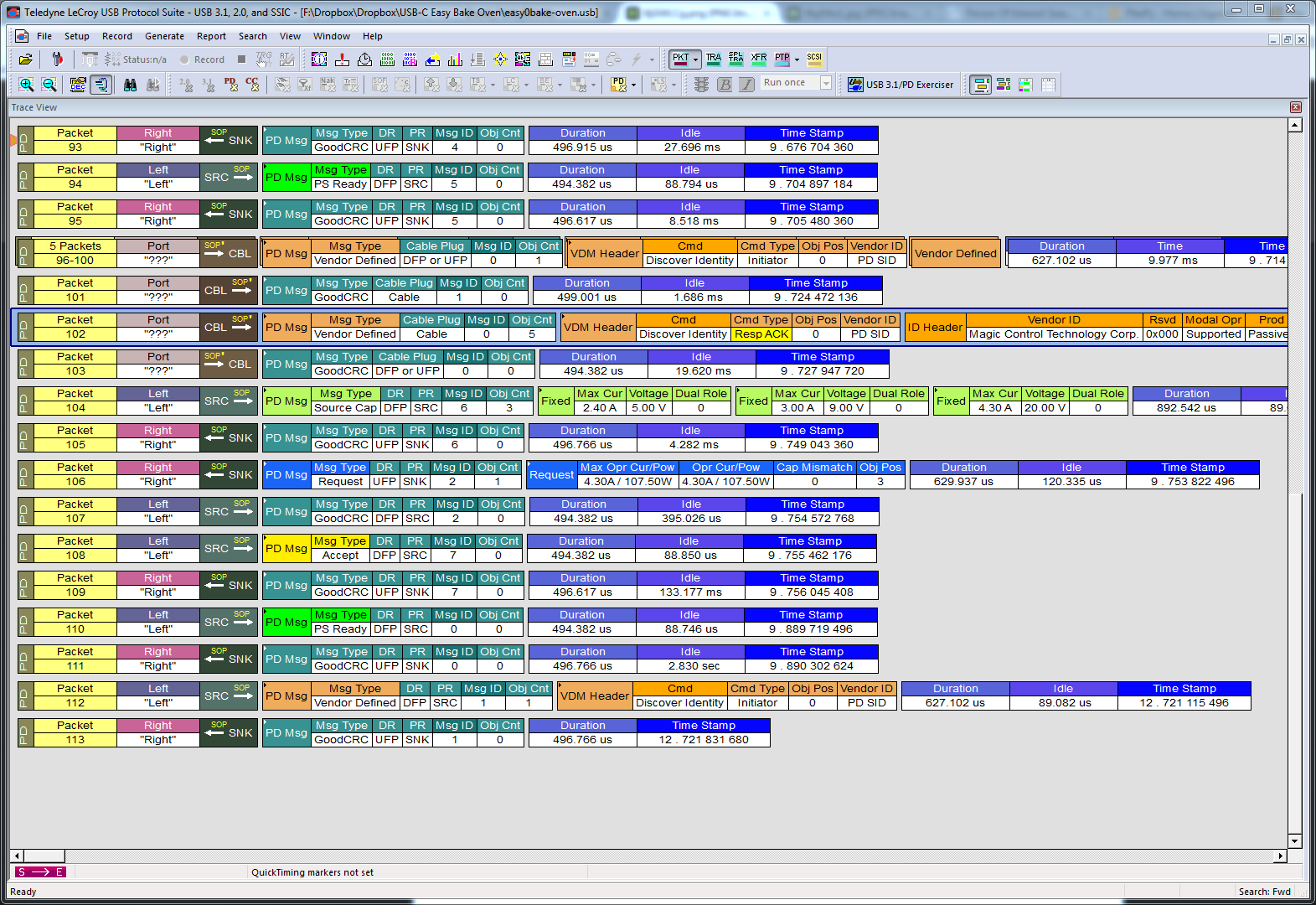Open the Spreadsheet brick-grid view icon
Image resolution: width=1316 pixels, height=905 pixels.
pos(545,59)
